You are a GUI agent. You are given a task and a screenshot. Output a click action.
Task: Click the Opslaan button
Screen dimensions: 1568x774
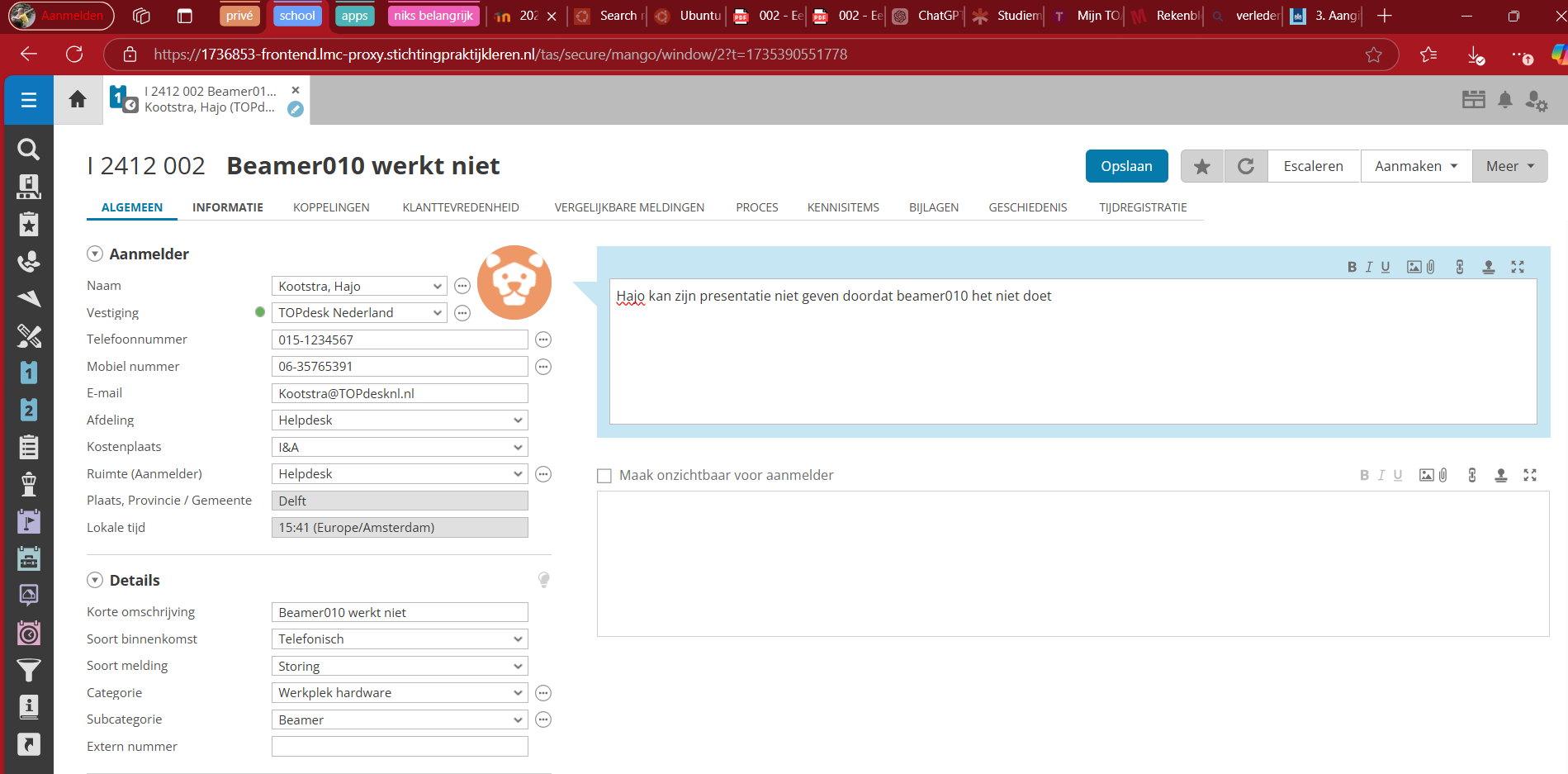[1126, 166]
